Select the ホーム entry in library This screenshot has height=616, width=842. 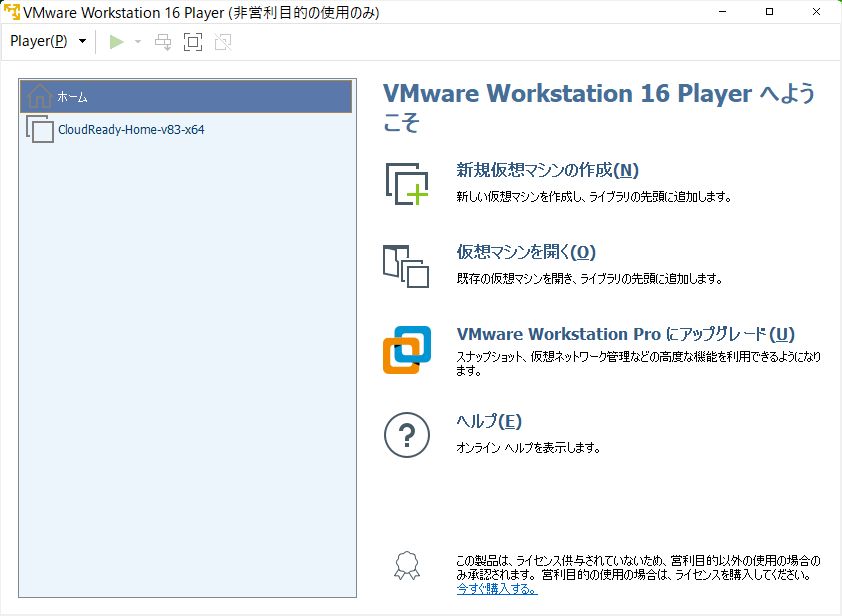point(186,97)
